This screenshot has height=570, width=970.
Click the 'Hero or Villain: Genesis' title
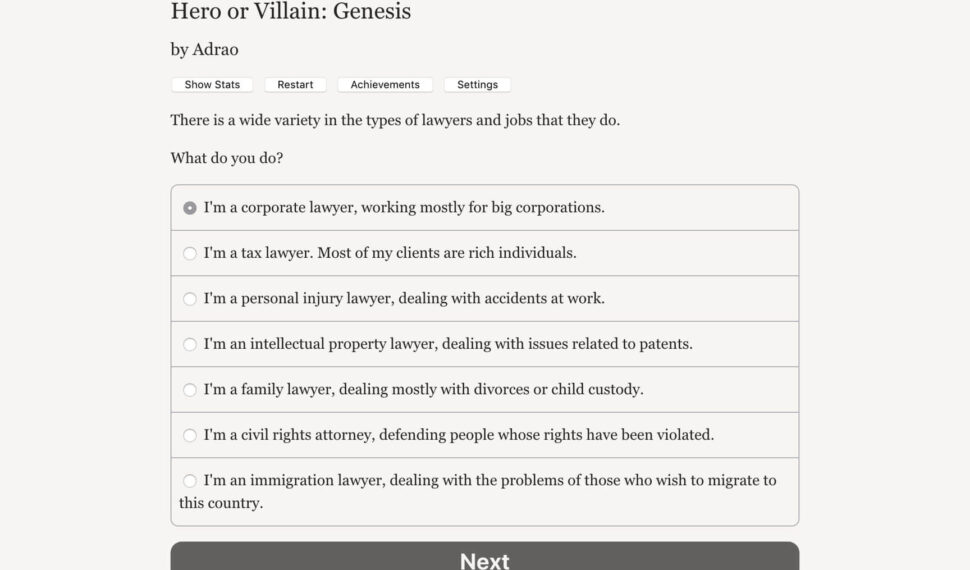pyautogui.click(x=291, y=12)
